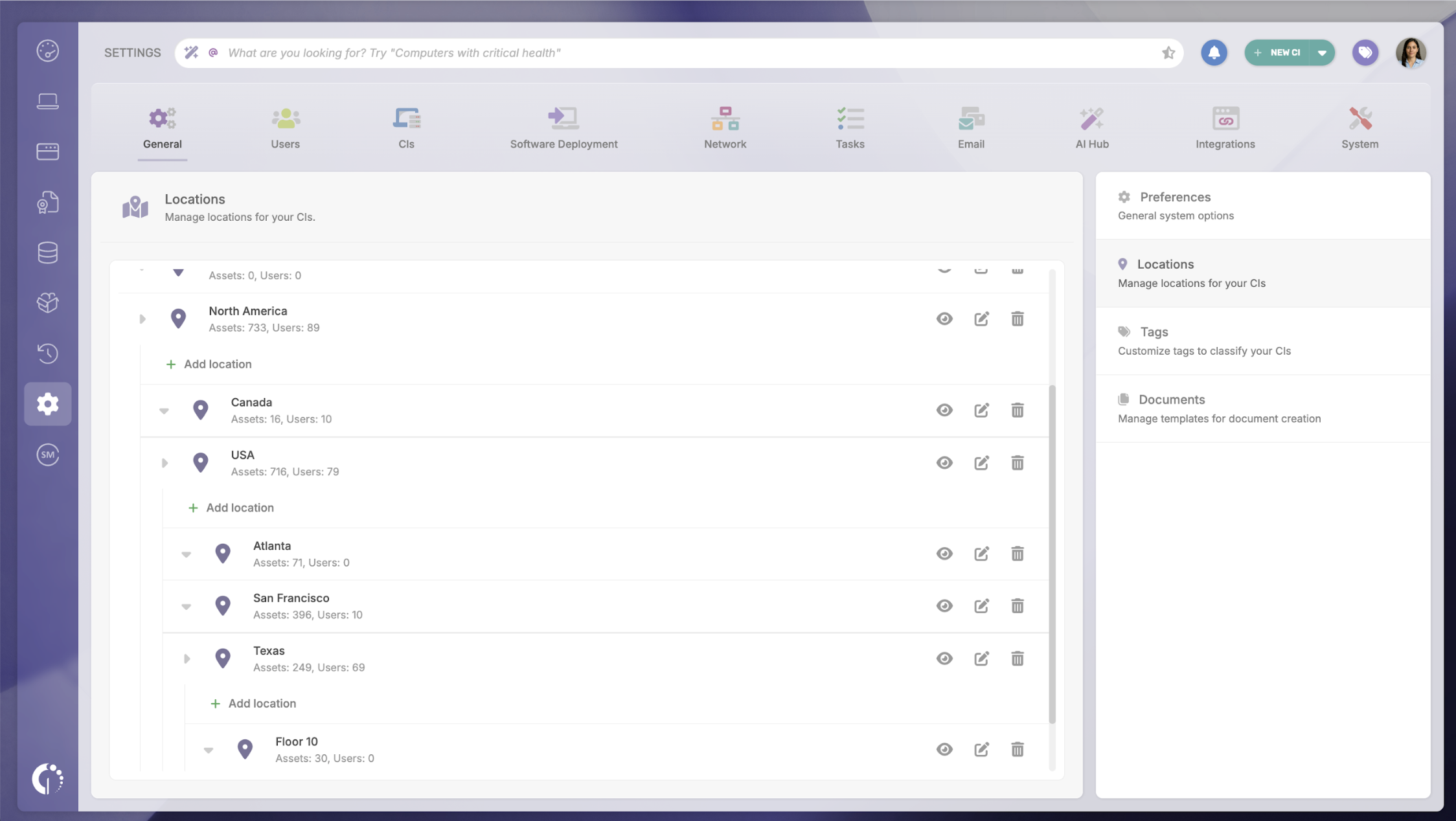1456x821 pixels.
Task: Edit the Texas location via pencil icon
Action: tap(981, 658)
